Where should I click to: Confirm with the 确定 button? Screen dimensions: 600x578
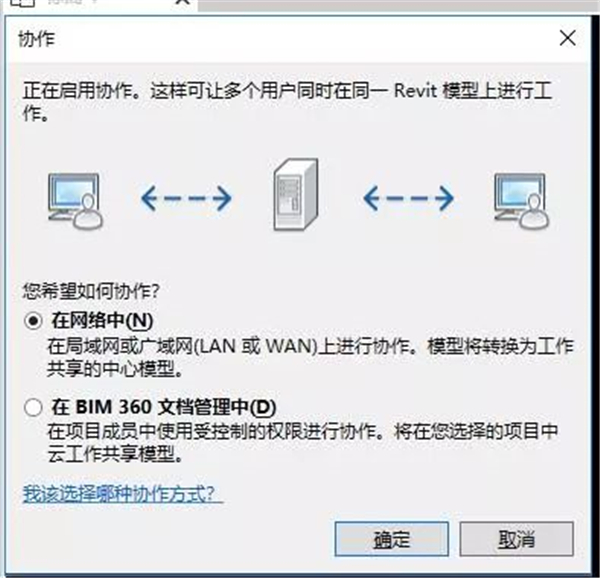pyautogui.click(x=391, y=539)
